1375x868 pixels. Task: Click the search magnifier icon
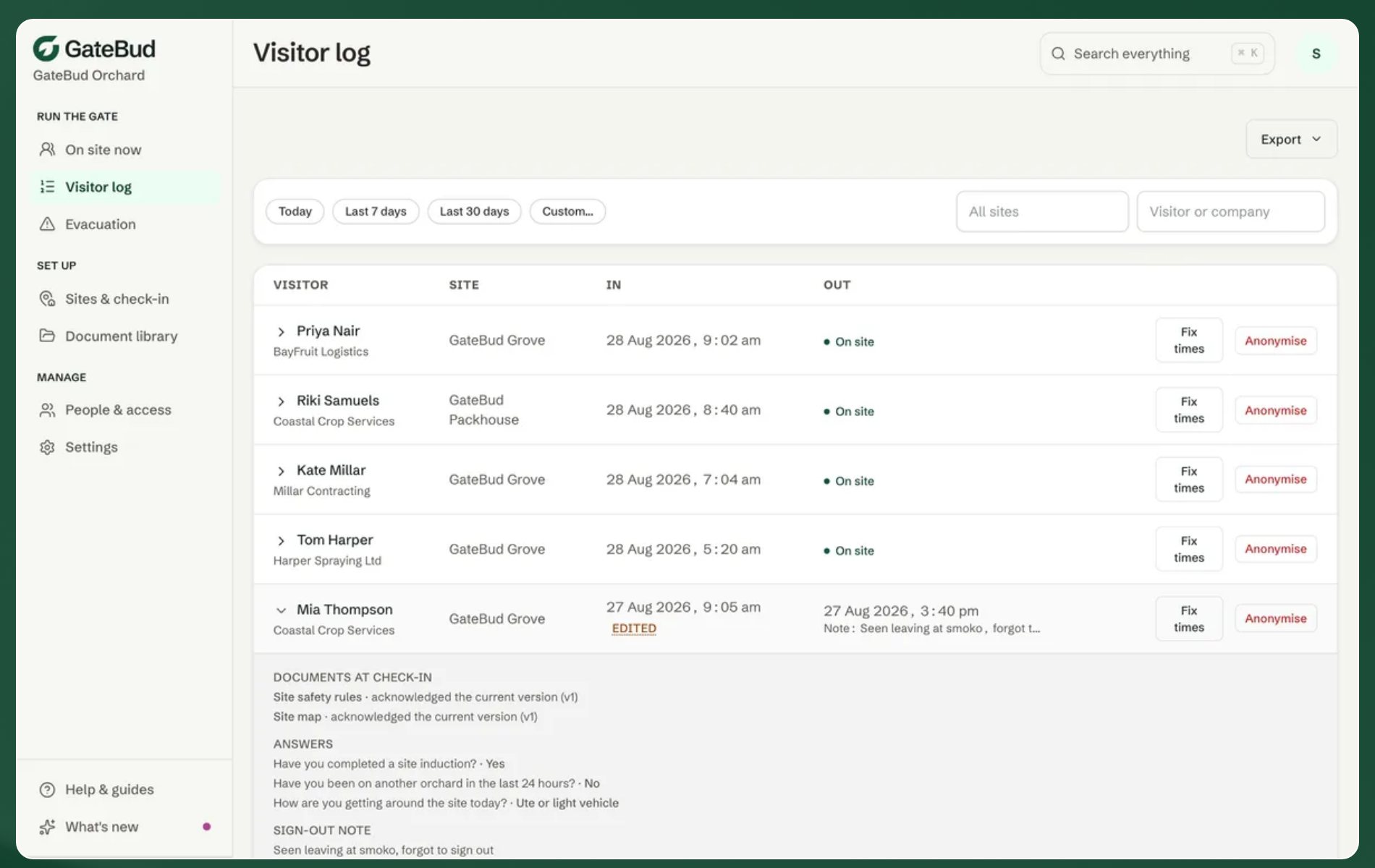pos(1058,54)
